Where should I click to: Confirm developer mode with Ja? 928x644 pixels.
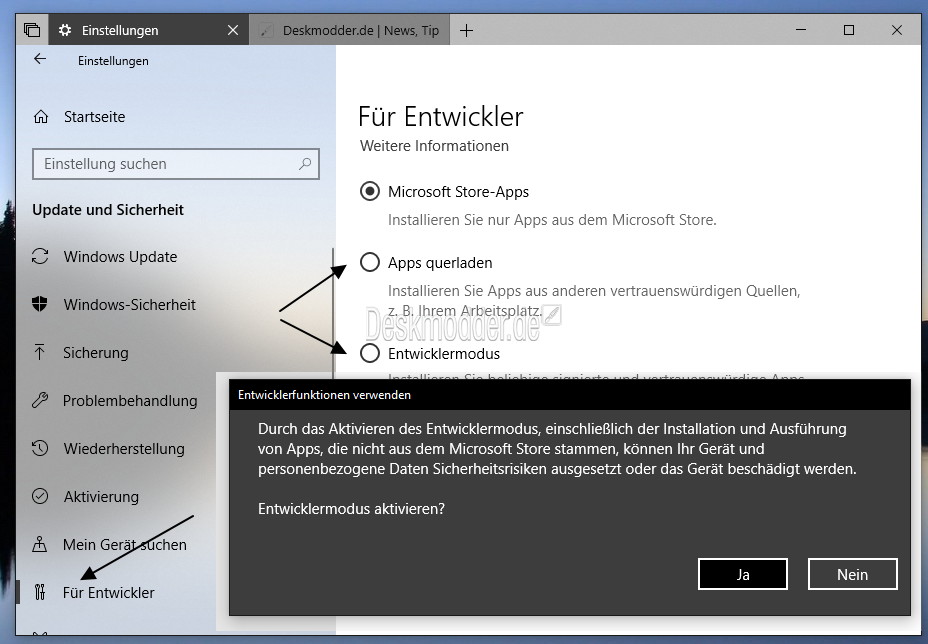pos(743,574)
